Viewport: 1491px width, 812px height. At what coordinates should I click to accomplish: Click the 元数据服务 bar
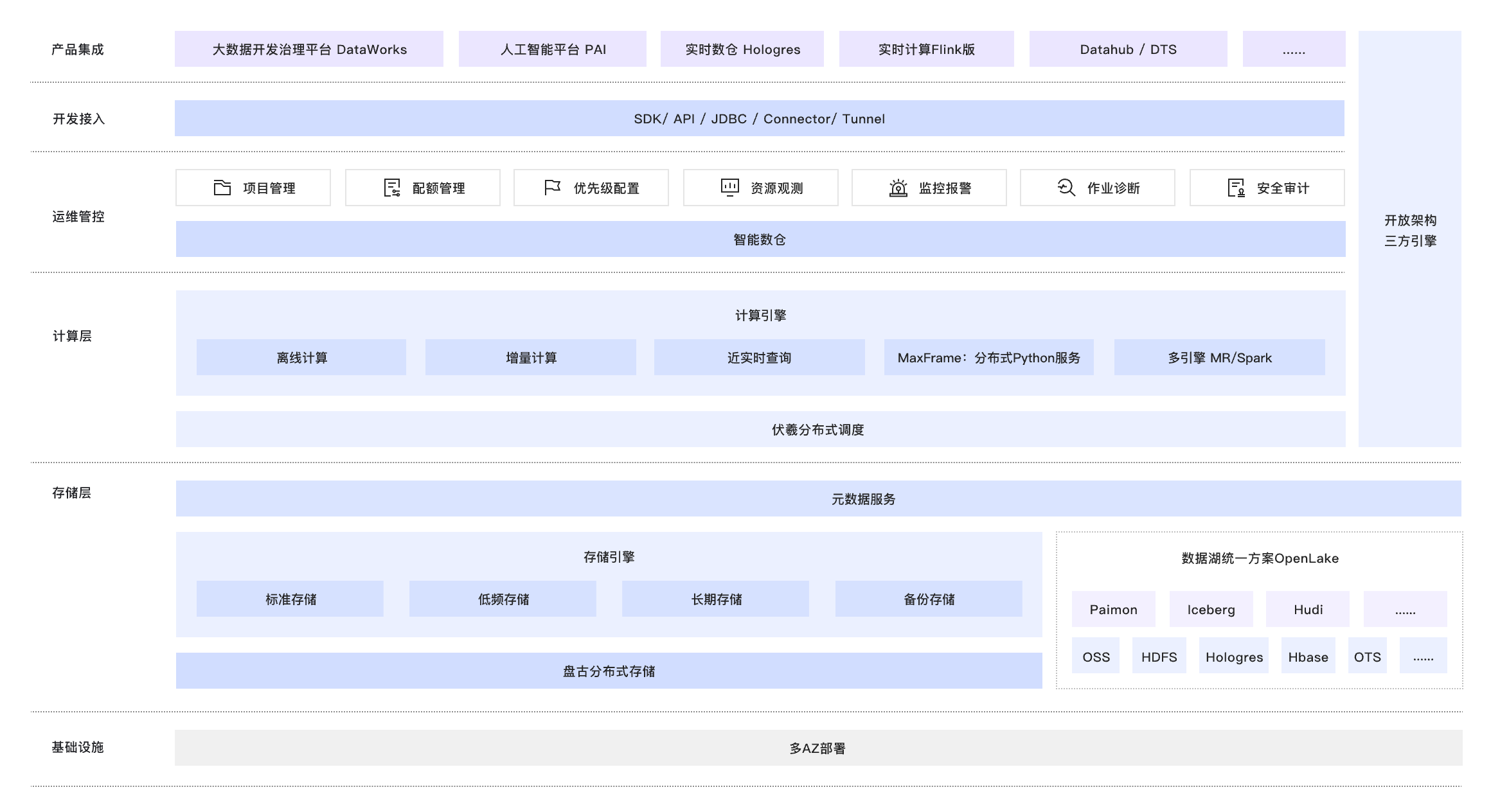coord(819,499)
